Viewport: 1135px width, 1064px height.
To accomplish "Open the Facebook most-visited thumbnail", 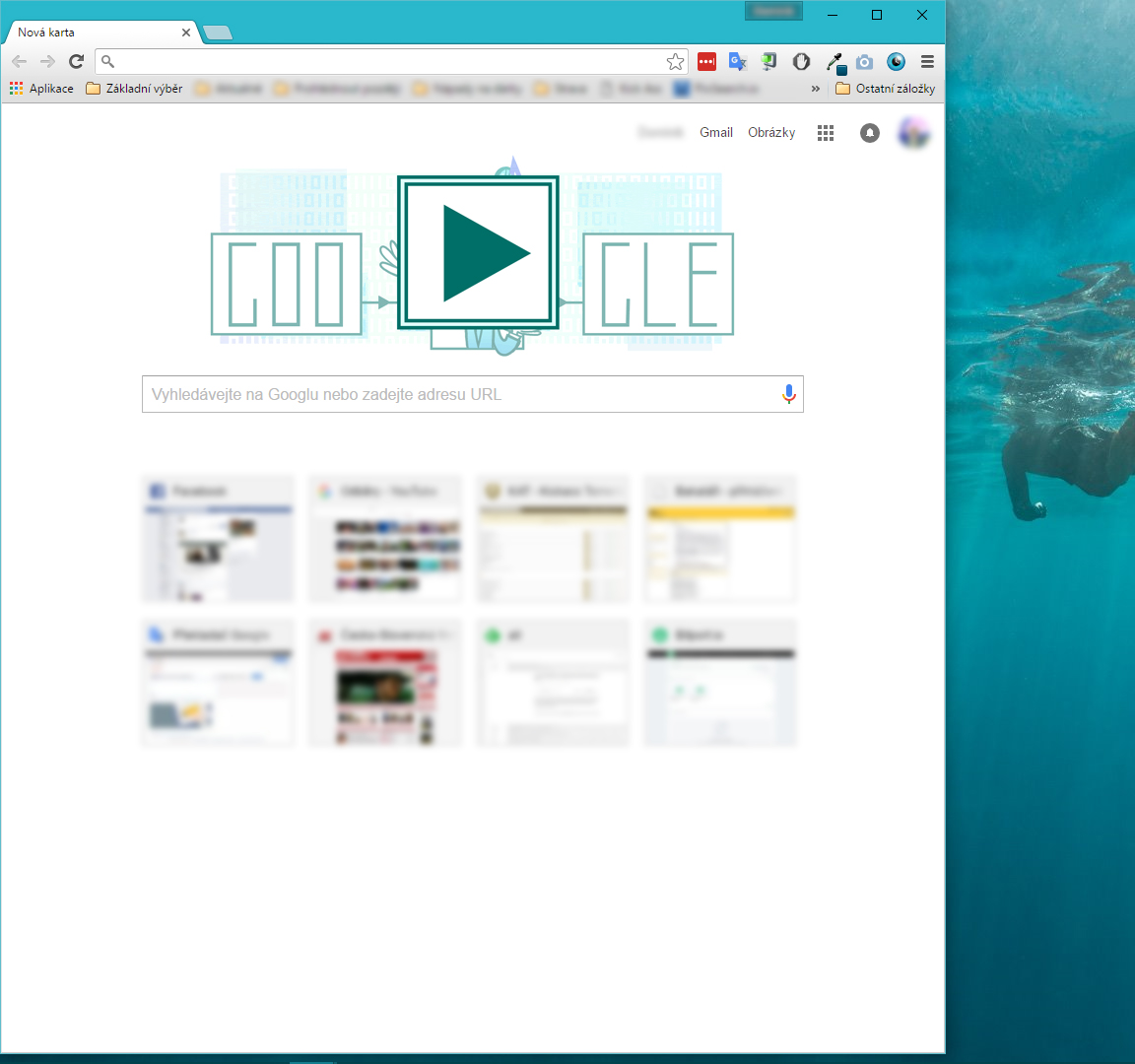I will 218,539.
